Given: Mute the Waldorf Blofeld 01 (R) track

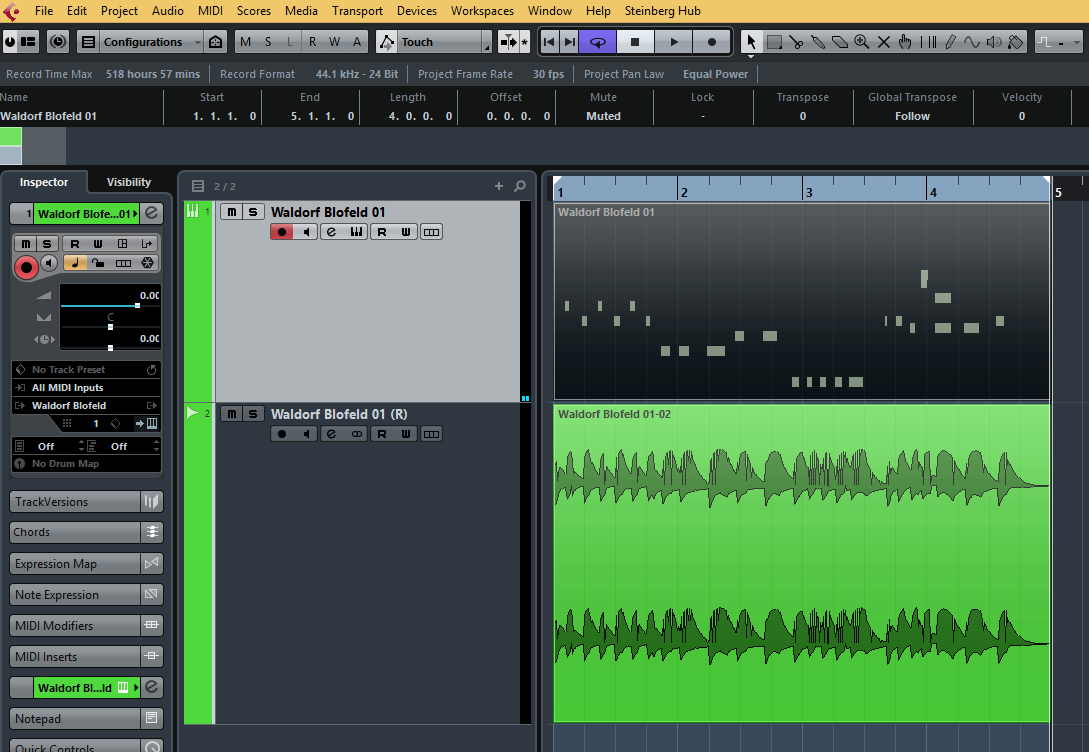Looking at the screenshot, I should click(231, 414).
